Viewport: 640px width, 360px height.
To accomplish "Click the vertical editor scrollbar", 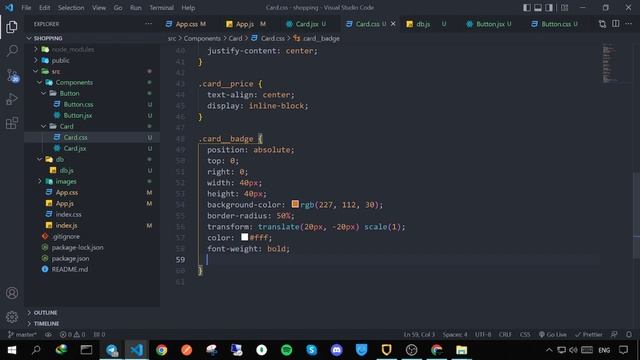I will tap(636, 215).
